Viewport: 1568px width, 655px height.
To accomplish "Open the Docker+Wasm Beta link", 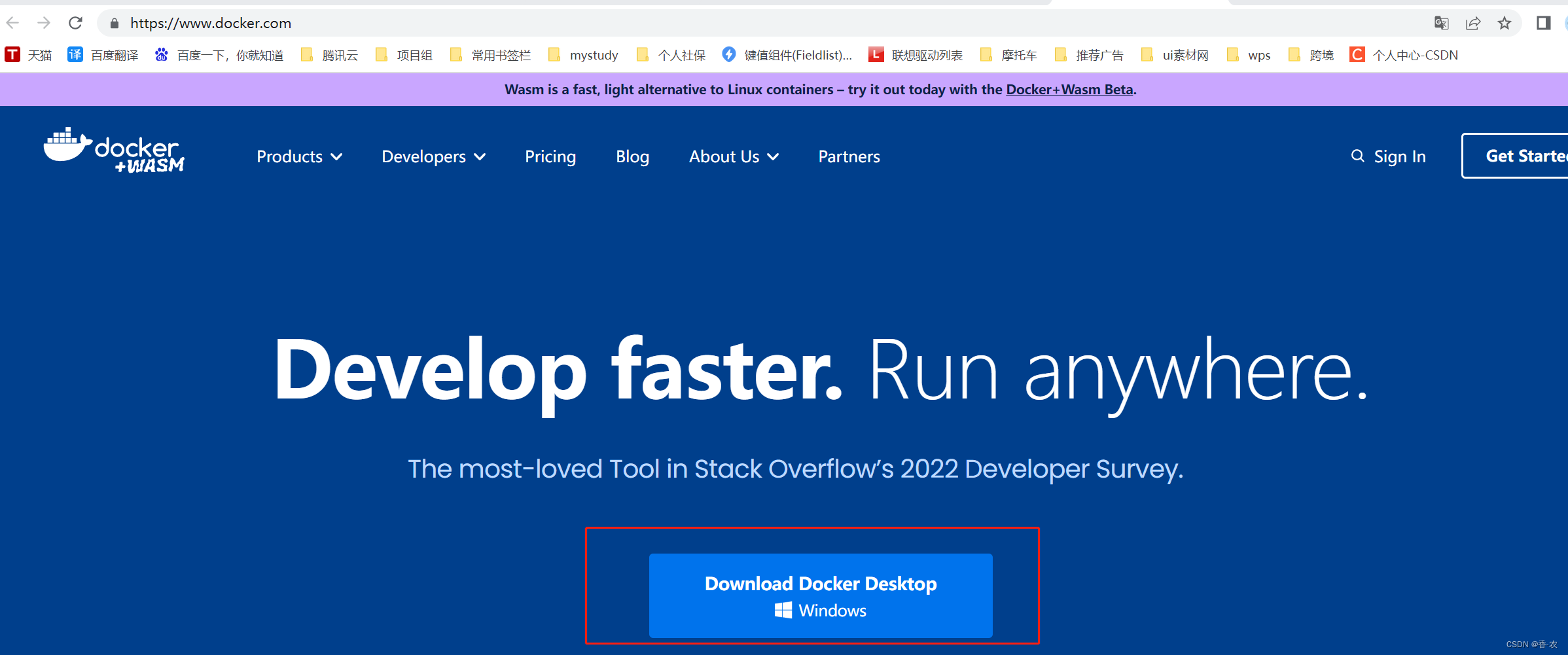I will (x=1069, y=90).
